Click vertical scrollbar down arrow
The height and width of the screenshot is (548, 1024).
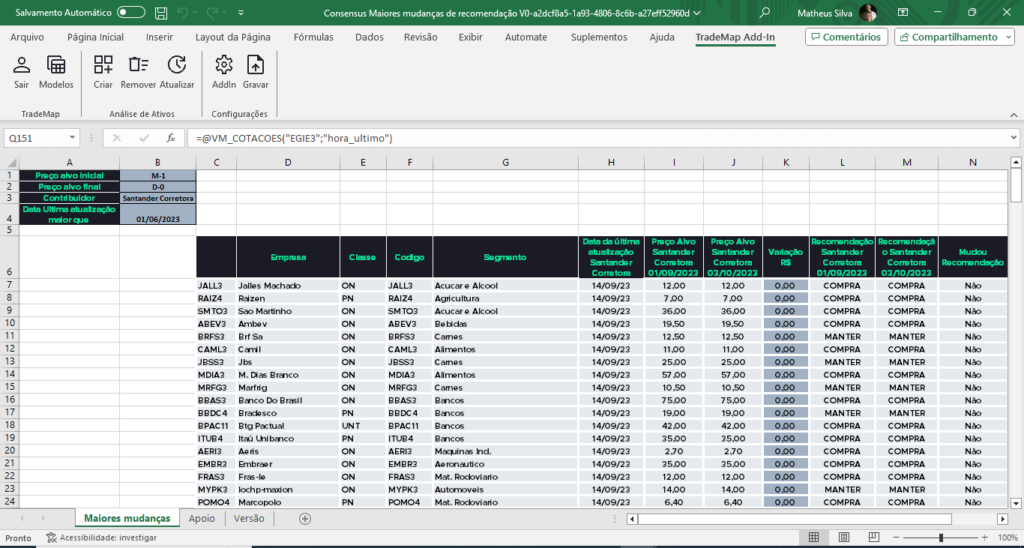click(x=1016, y=503)
